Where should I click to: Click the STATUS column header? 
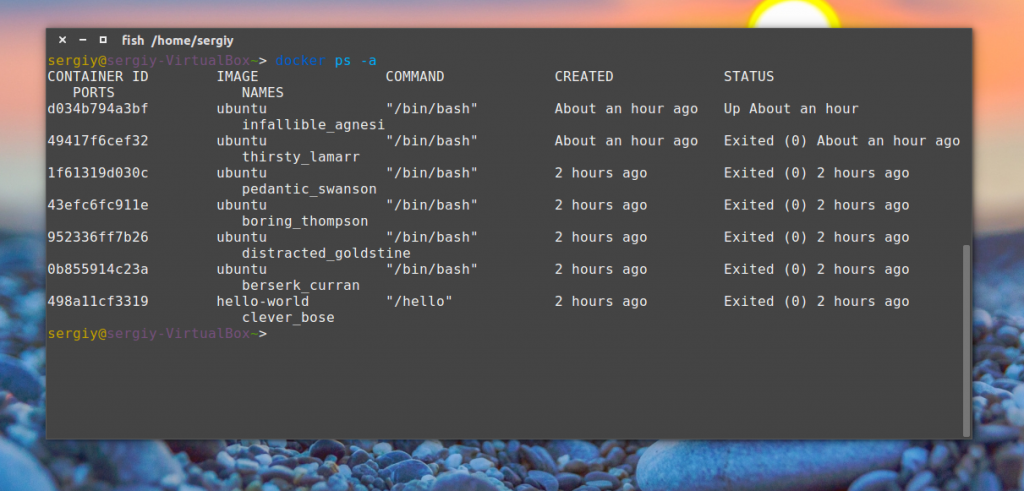click(x=749, y=76)
